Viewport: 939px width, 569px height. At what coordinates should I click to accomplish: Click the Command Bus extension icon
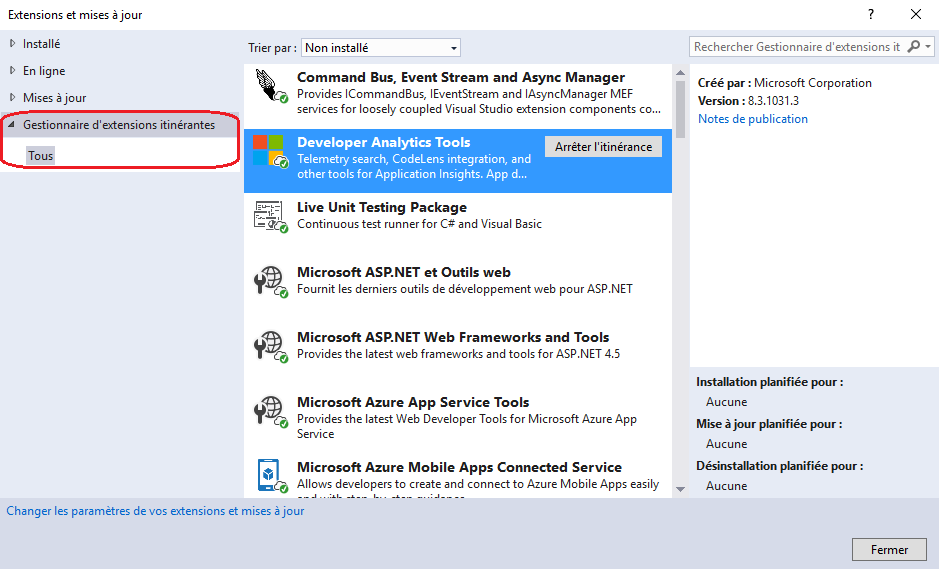click(x=270, y=92)
